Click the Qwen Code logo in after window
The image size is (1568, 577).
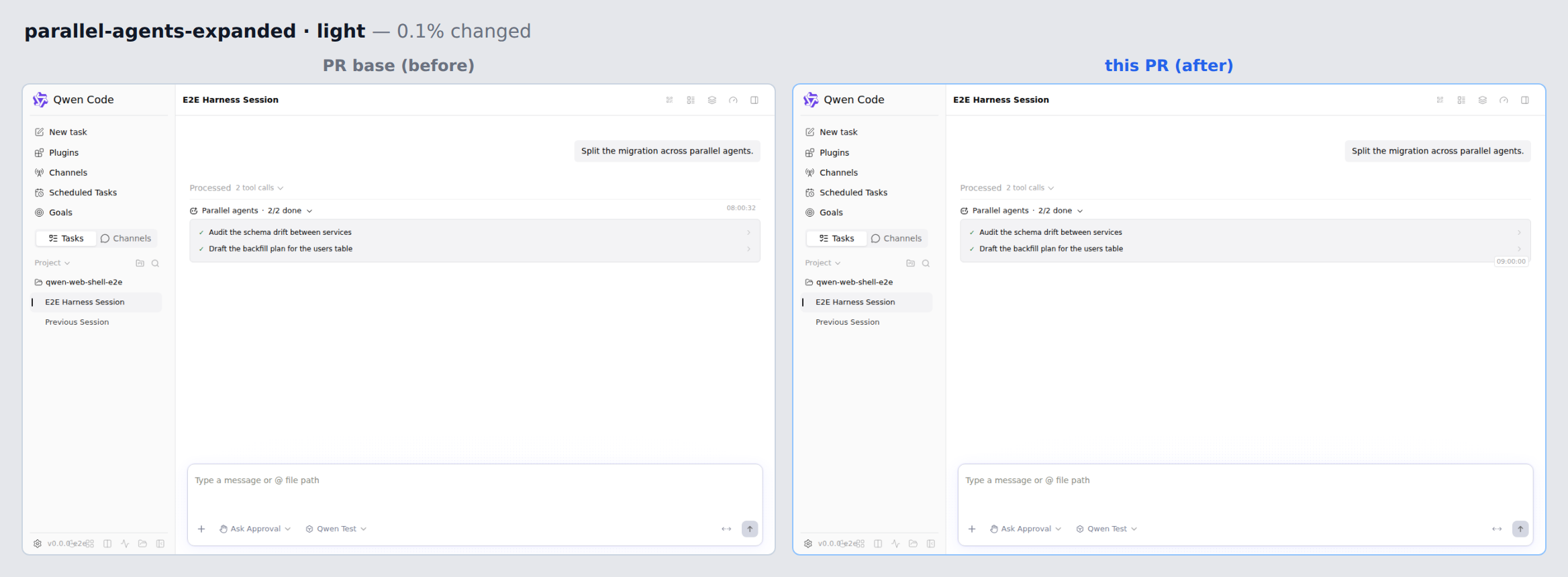tap(811, 100)
